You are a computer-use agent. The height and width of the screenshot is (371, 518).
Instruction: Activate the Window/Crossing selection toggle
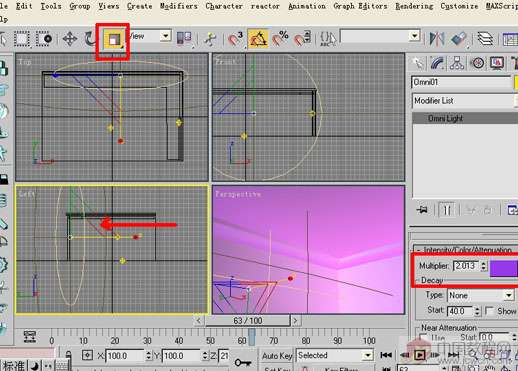[44, 39]
